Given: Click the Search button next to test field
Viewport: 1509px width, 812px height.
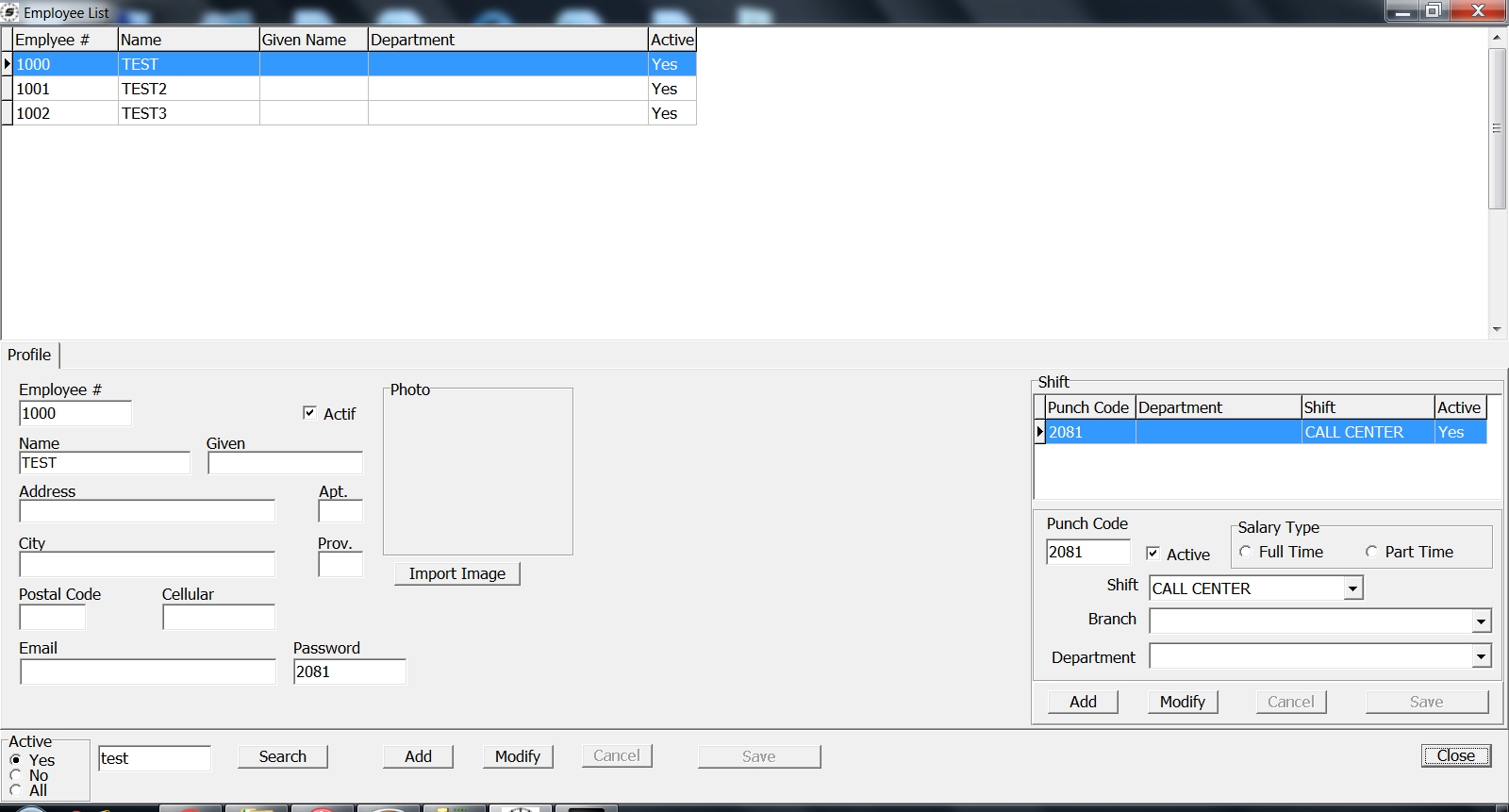Looking at the screenshot, I should (x=282, y=756).
